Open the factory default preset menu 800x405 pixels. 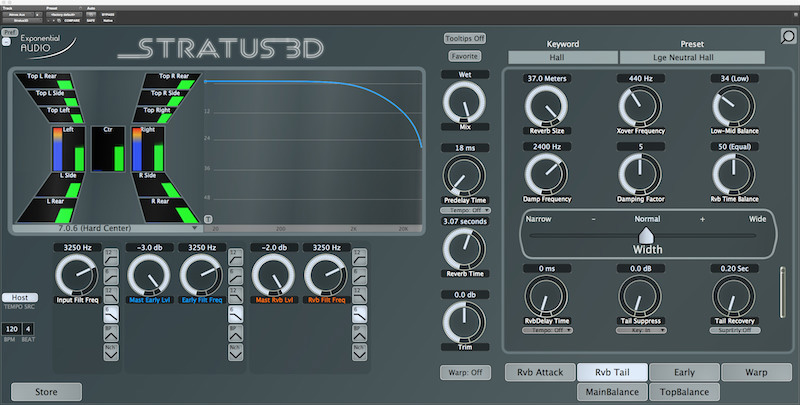click(x=64, y=15)
